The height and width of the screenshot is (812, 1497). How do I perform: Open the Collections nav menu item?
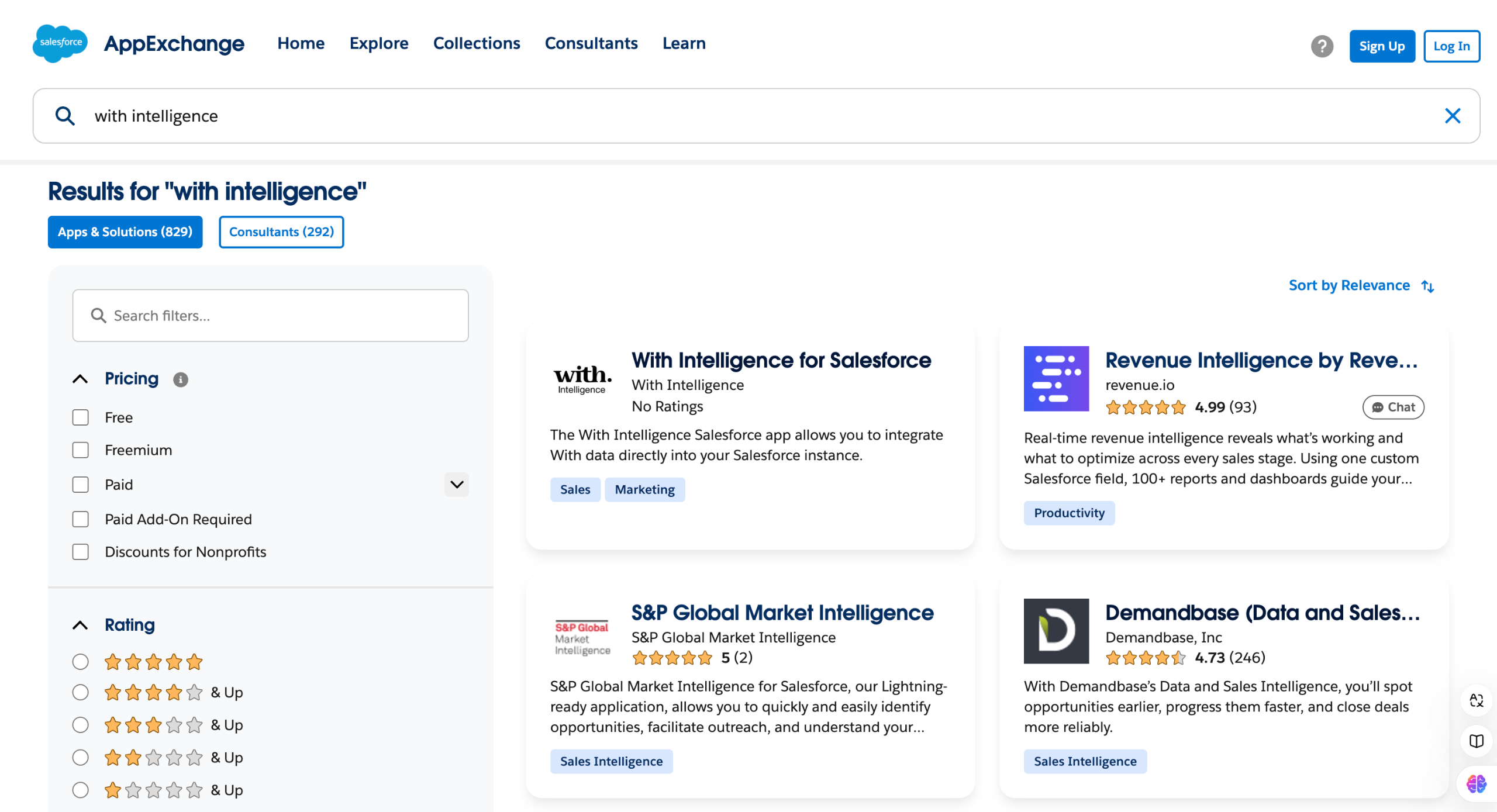point(476,43)
